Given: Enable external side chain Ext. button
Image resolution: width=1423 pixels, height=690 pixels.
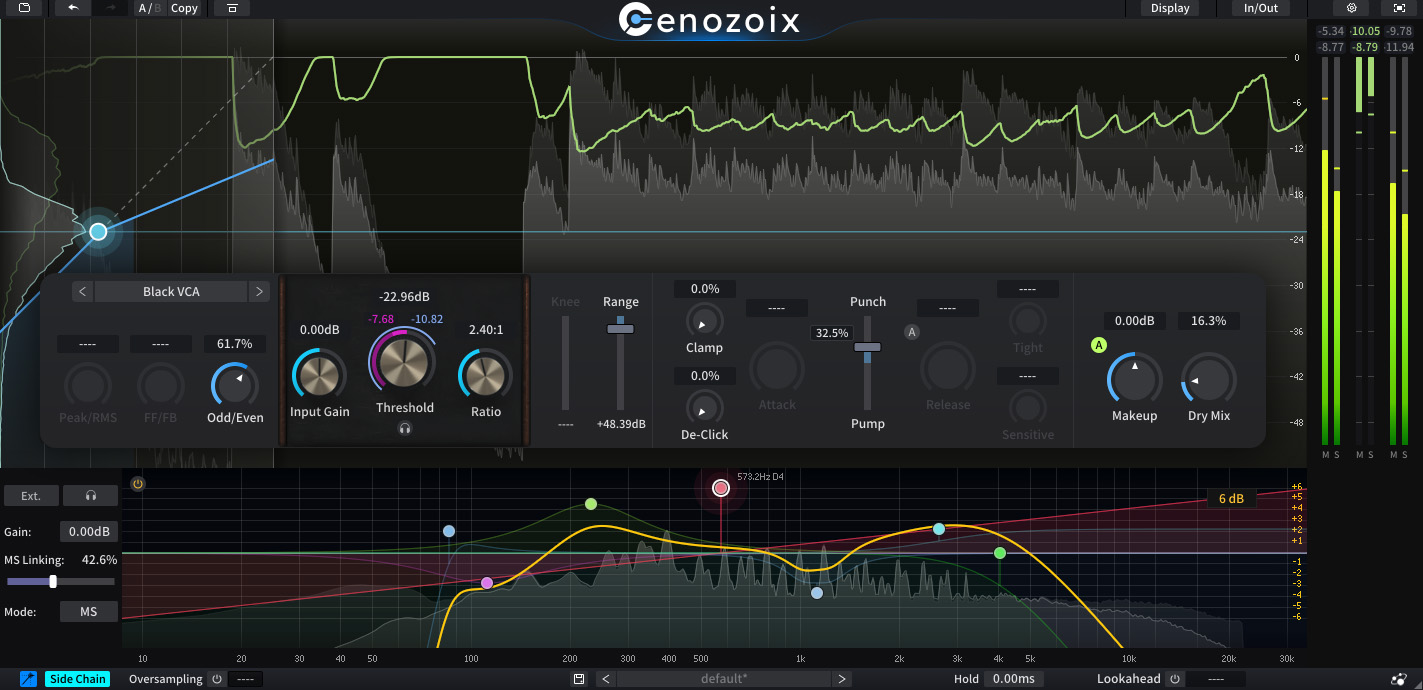Looking at the screenshot, I should point(31,496).
